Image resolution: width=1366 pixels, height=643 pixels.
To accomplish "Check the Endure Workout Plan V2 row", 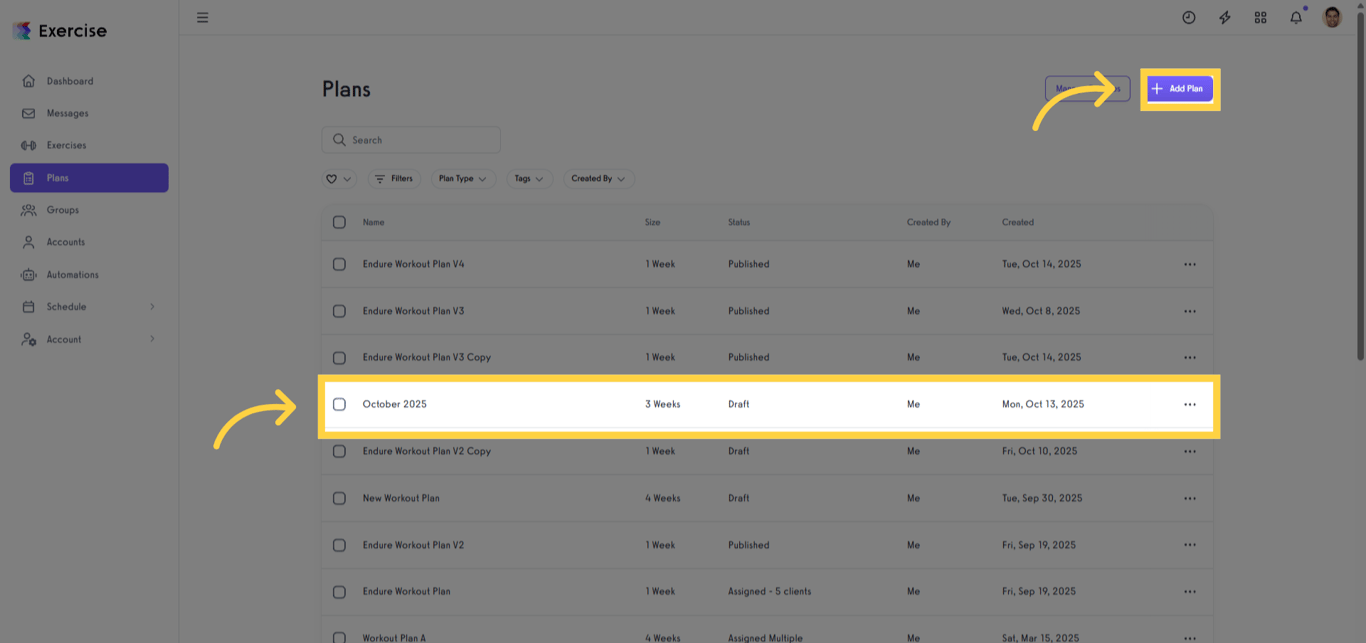I will point(339,545).
